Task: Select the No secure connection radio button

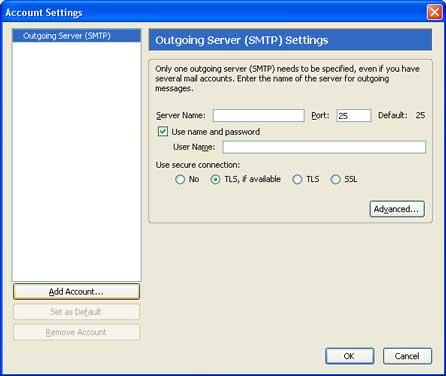Action: (x=180, y=179)
